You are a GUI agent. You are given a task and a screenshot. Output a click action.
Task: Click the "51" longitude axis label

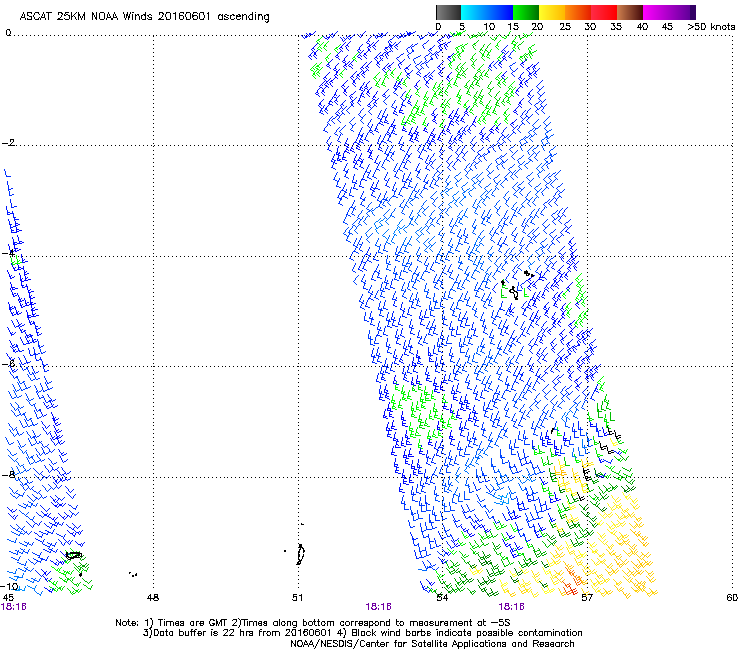[297, 598]
